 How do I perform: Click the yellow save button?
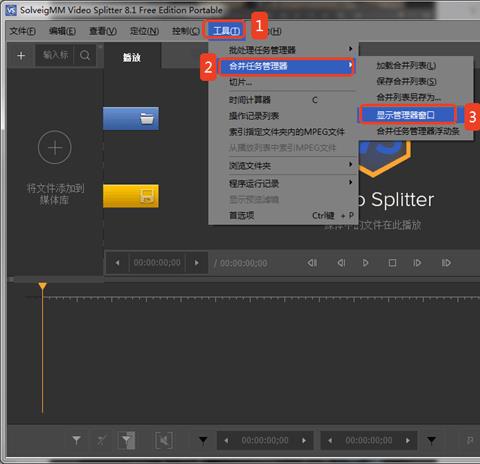131,196
